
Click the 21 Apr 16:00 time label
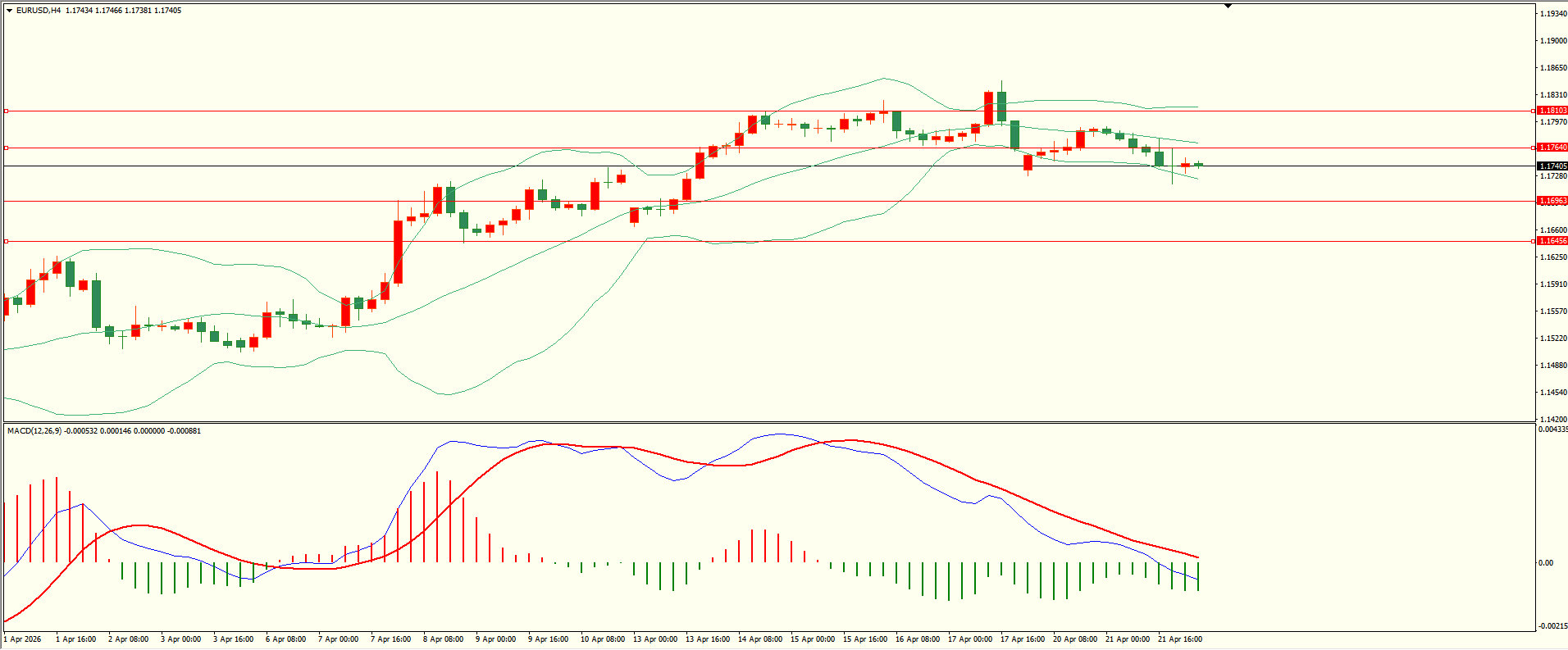[x=1179, y=639]
